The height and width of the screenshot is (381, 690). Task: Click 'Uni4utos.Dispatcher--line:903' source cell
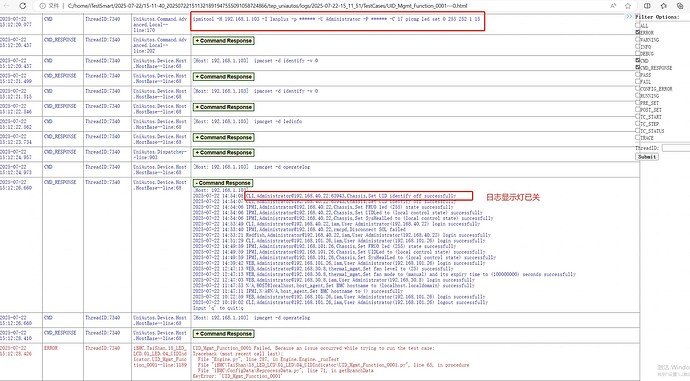(x=160, y=154)
